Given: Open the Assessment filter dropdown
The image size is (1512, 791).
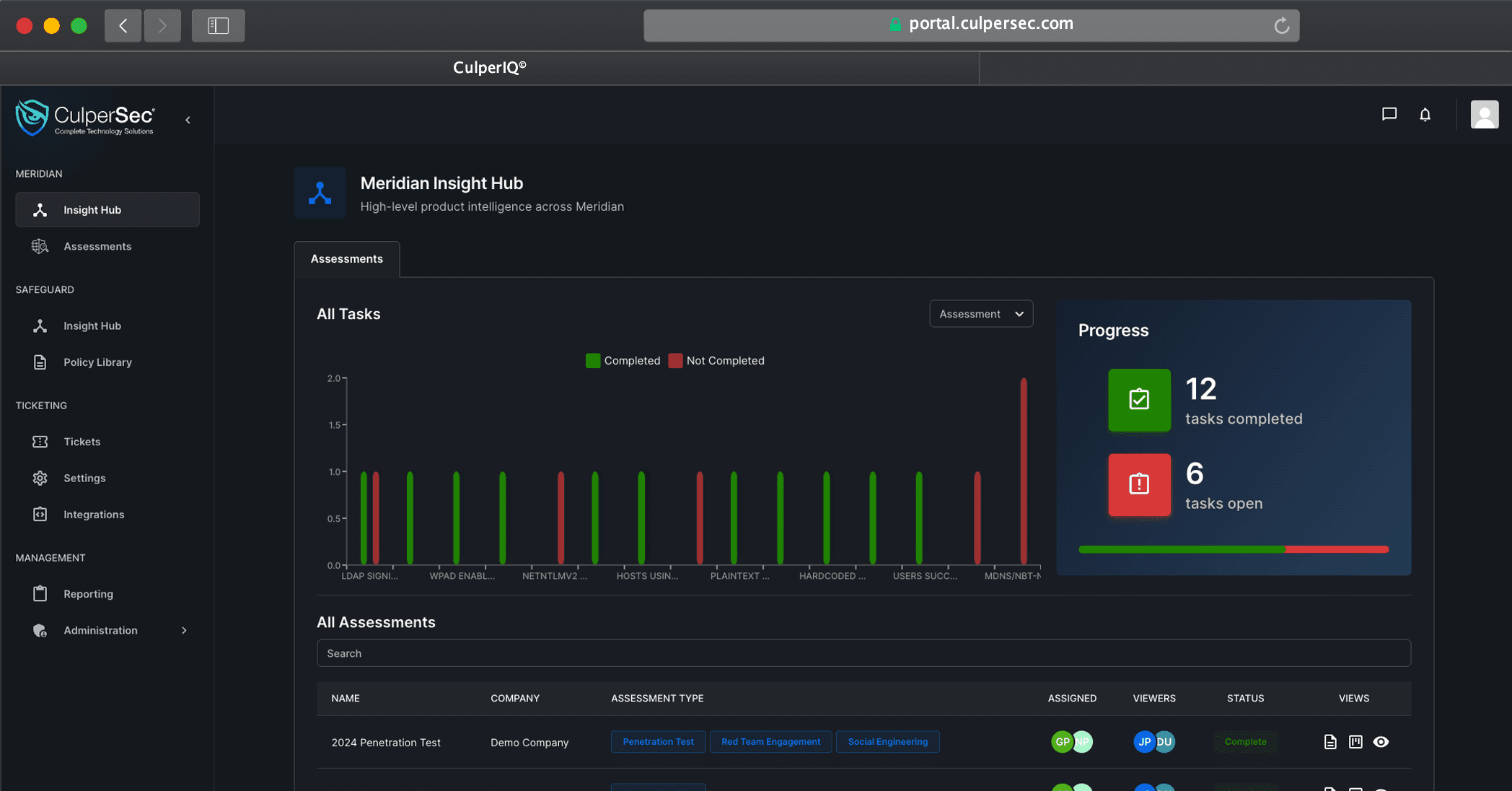Looking at the screenshot, I should pos(981,314).
